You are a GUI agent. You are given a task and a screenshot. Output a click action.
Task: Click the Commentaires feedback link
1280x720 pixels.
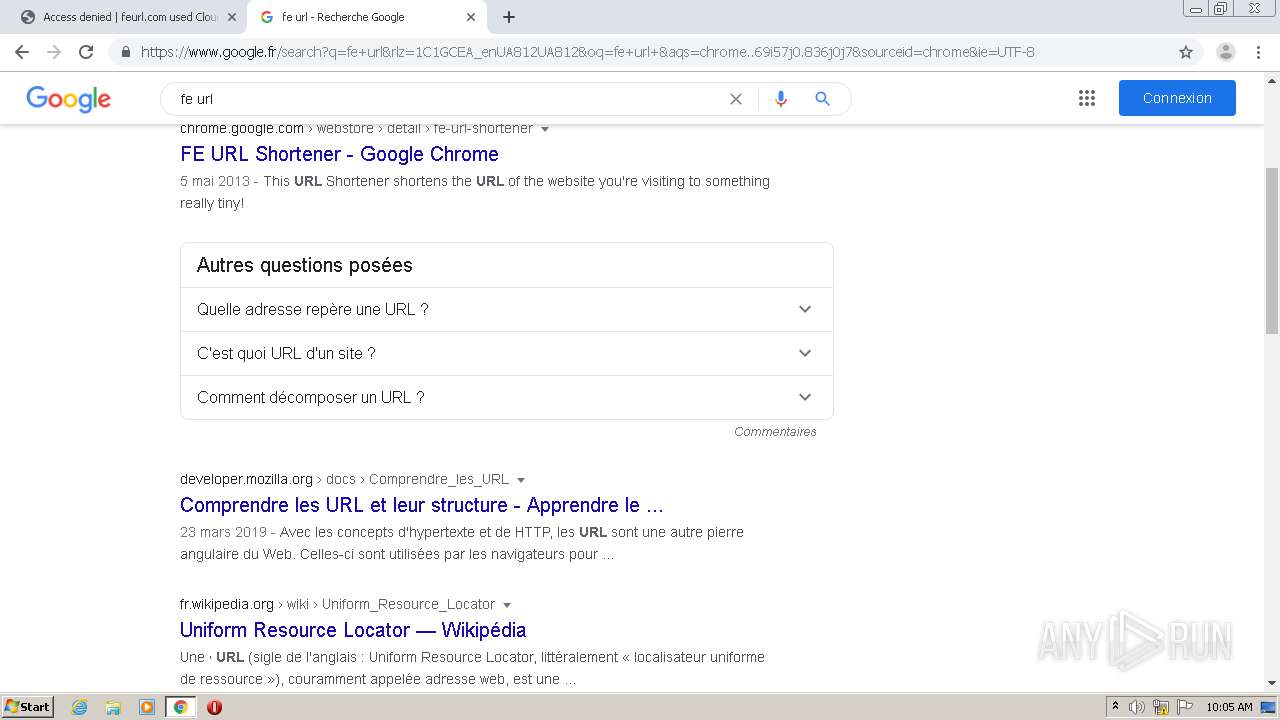(775, 432)
